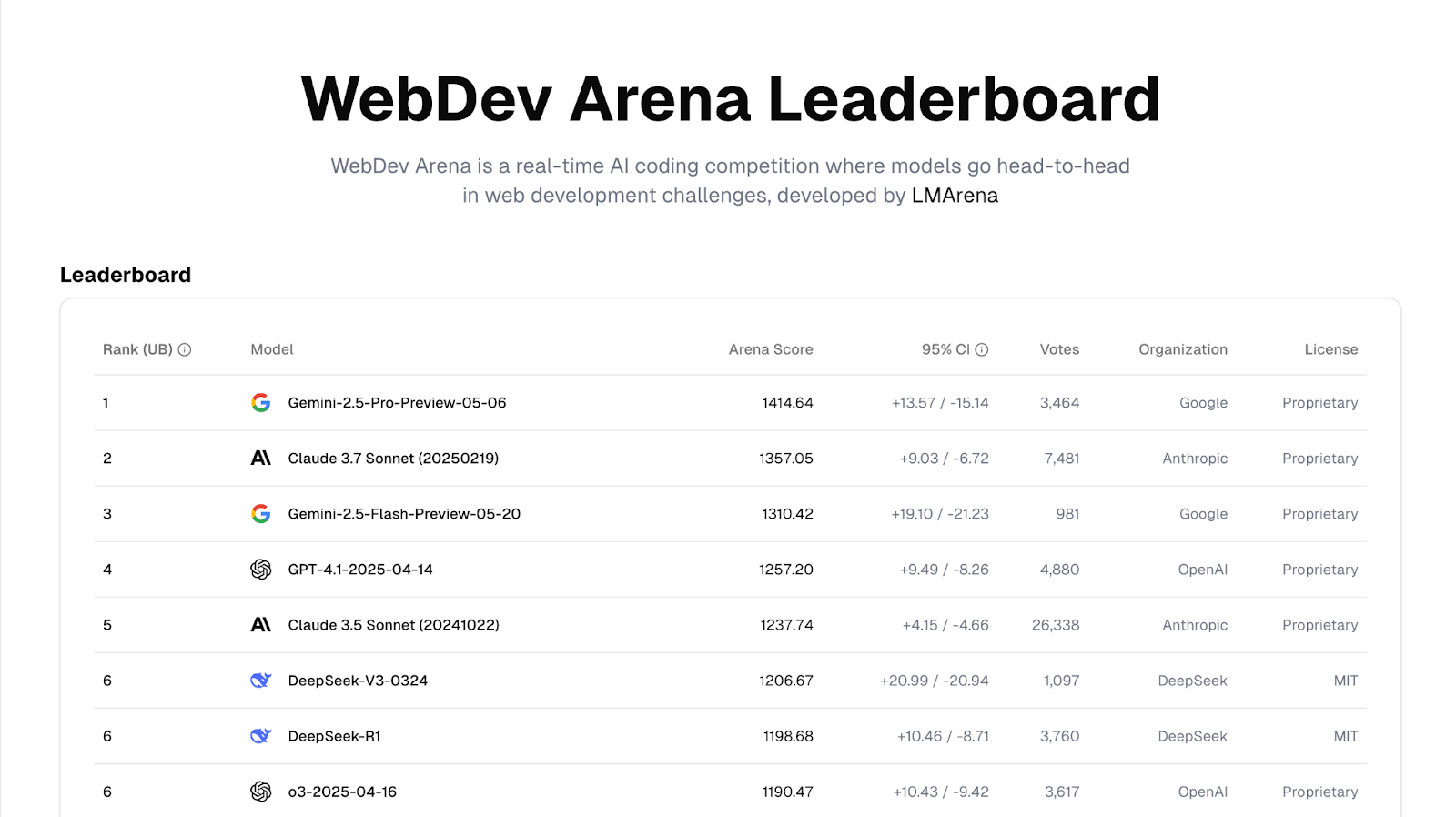
Task: Click the Rank (UB) info icon
Action: tap(185, 349)
